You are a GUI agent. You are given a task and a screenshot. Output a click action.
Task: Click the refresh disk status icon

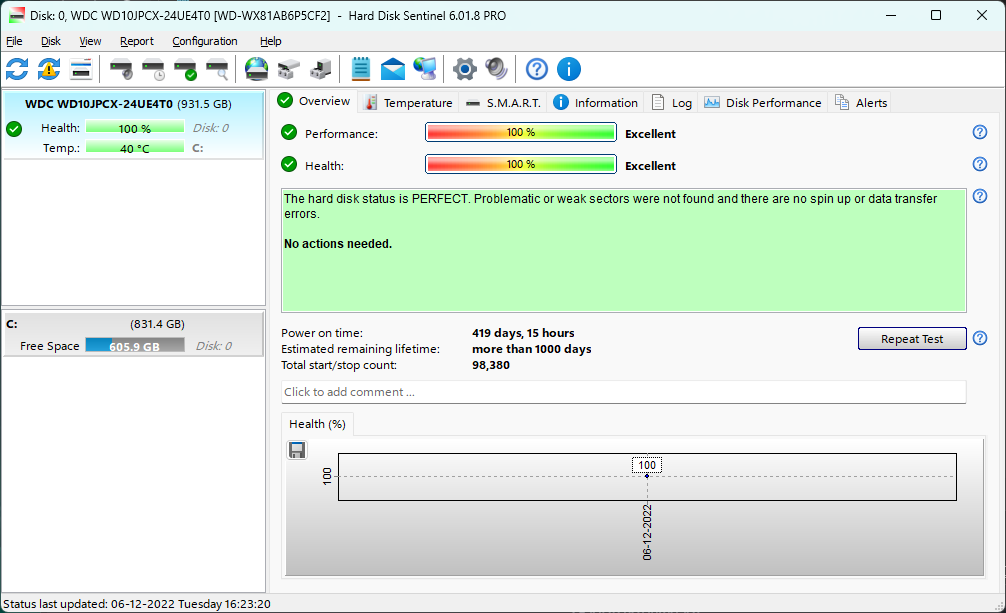(17, 69)
